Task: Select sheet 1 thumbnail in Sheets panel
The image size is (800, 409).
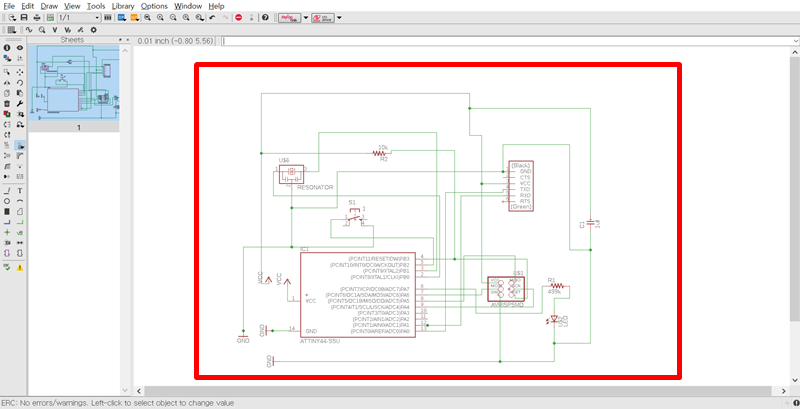Action: [74, 83]
